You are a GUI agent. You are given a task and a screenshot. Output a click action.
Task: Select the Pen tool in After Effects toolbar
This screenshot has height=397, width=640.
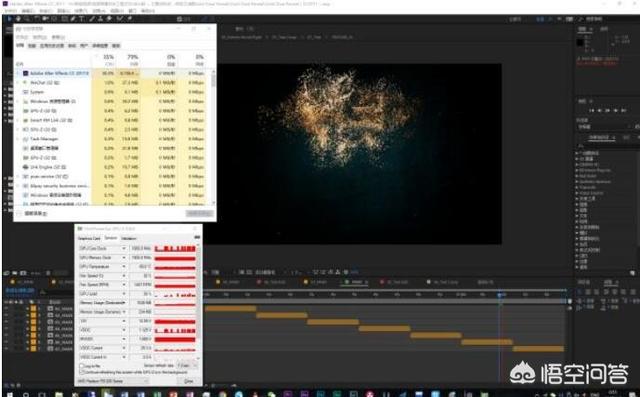coord(73,19)
